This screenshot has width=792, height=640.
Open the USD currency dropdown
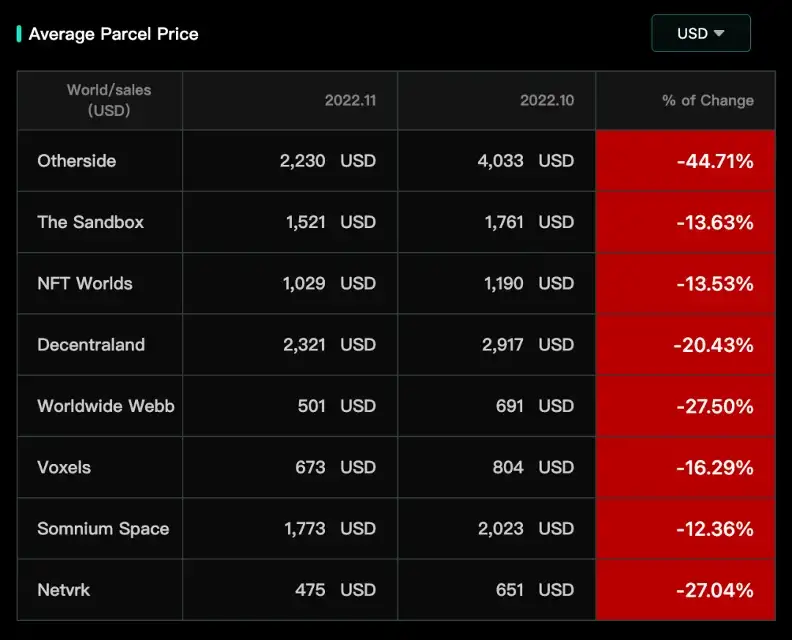(x=701, y=33)
